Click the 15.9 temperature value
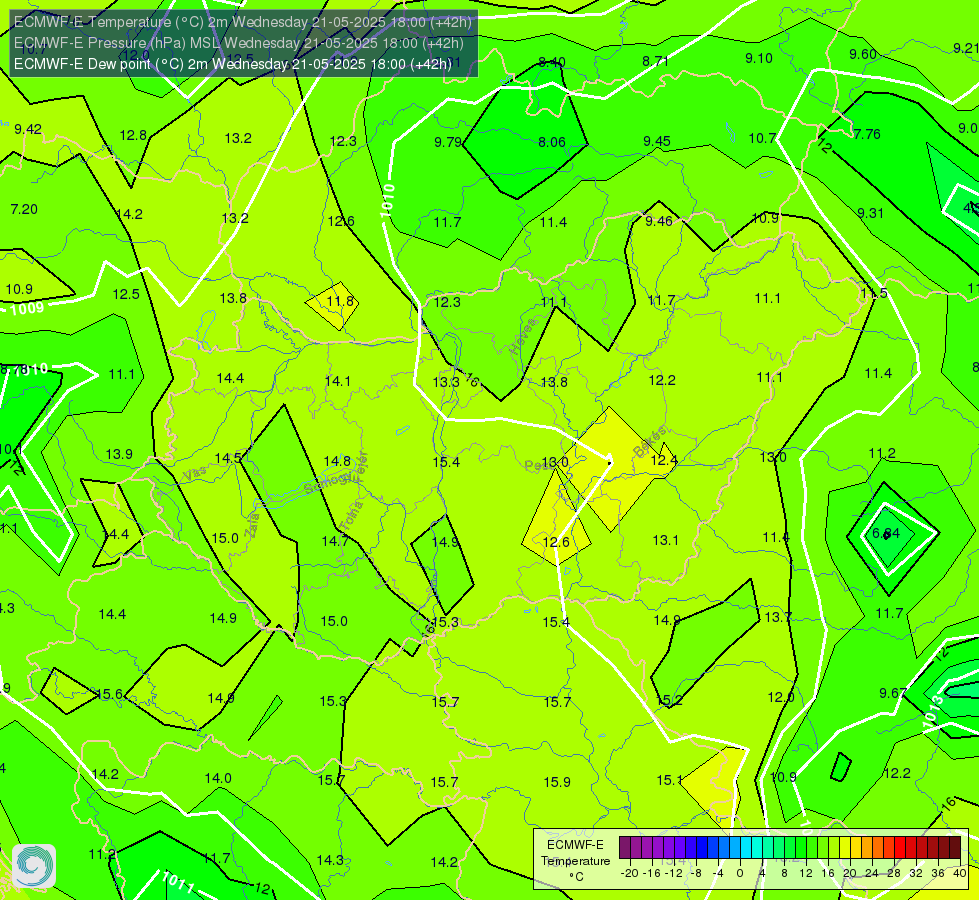The height and width of the screenshot is (900, 979). tap(557, 781)
